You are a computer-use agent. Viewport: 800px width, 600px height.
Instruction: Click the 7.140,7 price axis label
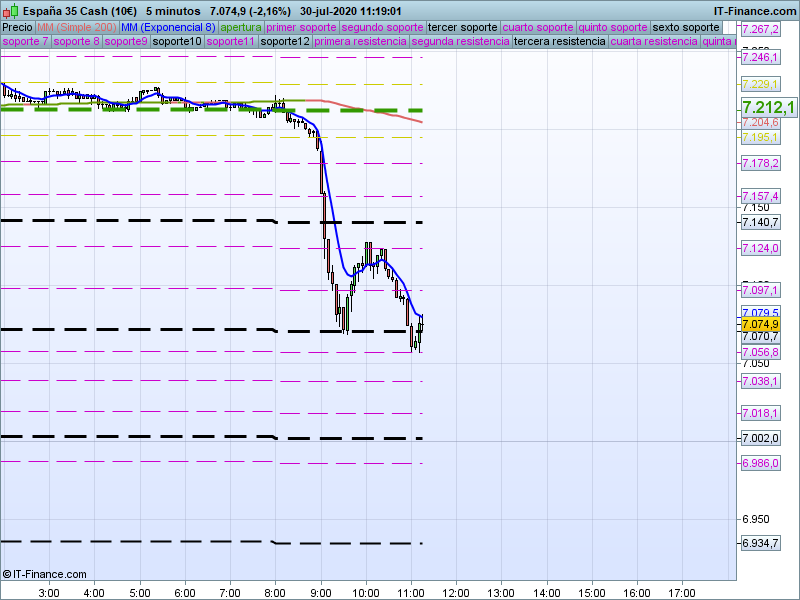[760, 222]
